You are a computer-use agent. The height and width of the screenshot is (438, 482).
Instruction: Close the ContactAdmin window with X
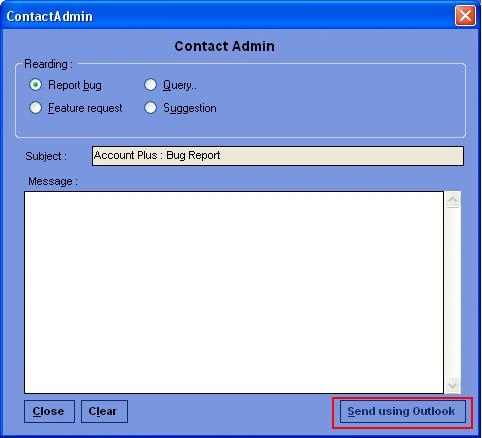465,15
